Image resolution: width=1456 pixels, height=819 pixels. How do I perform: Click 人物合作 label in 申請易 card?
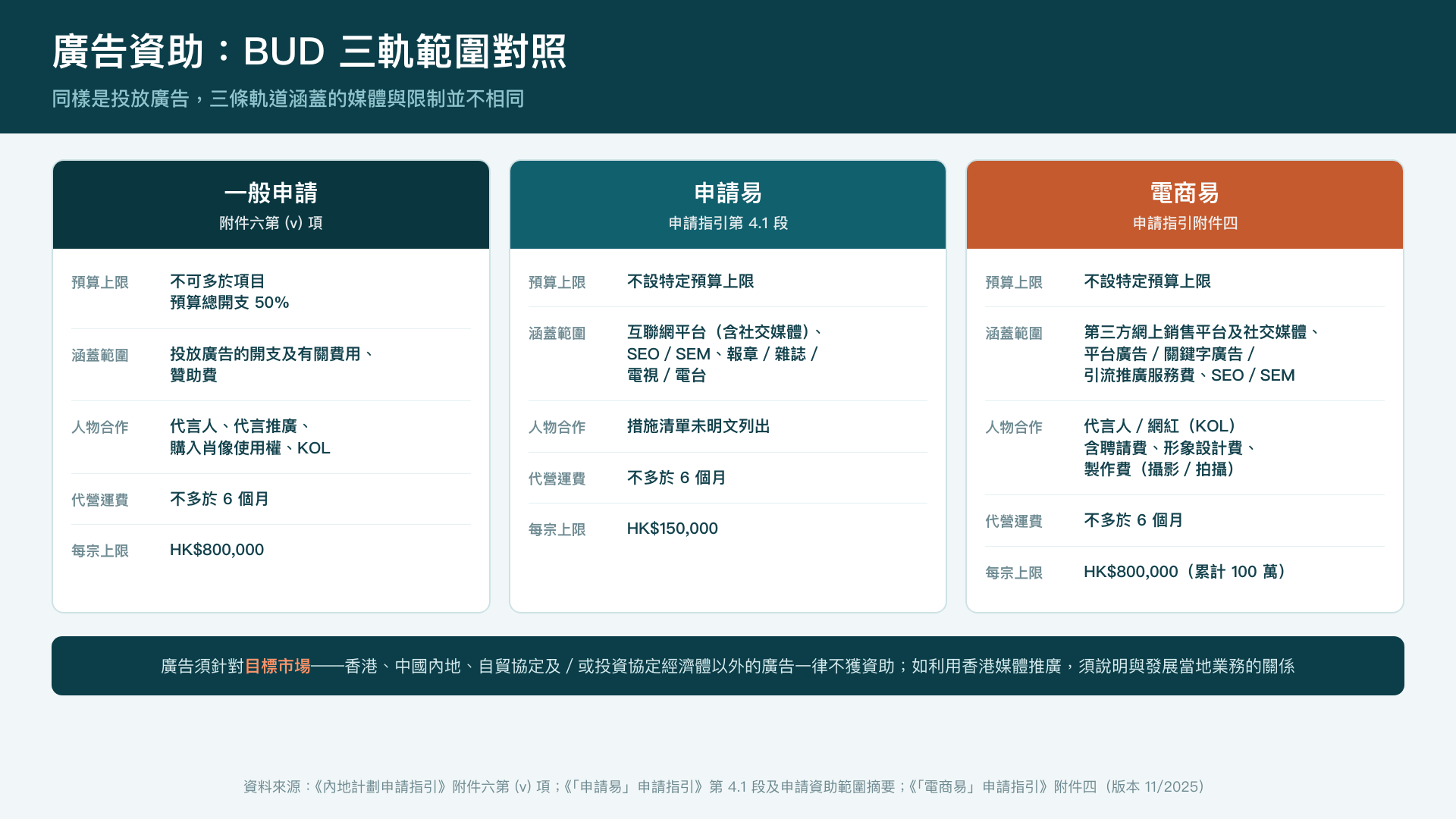(x=557, y=427)
